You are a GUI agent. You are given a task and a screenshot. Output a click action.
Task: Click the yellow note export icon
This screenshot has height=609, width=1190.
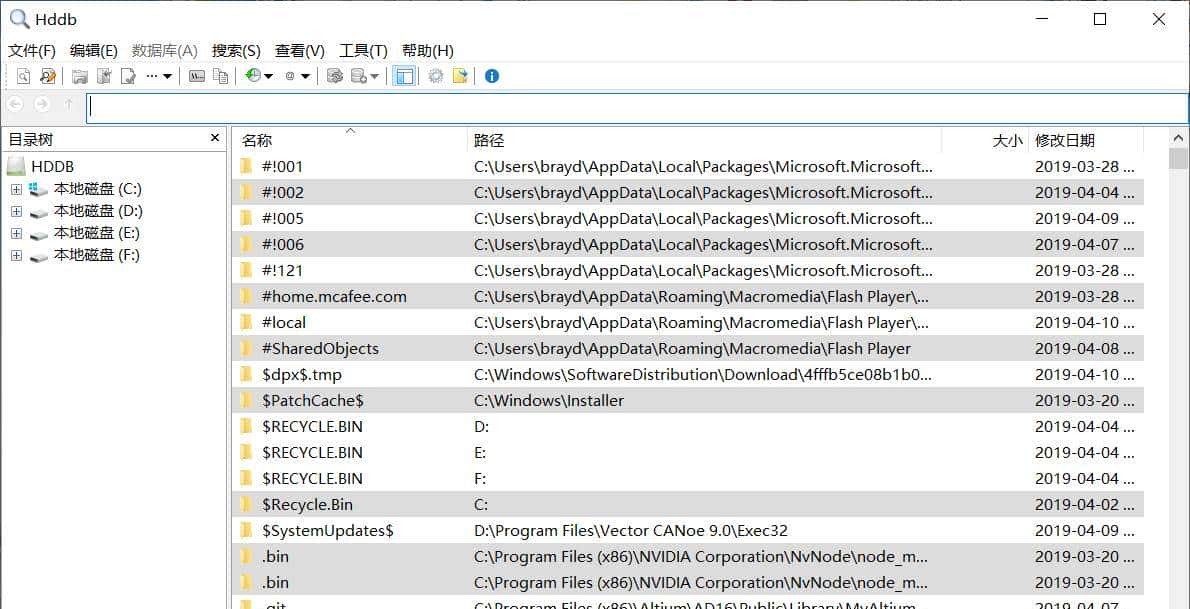click(x=460, y=76)
